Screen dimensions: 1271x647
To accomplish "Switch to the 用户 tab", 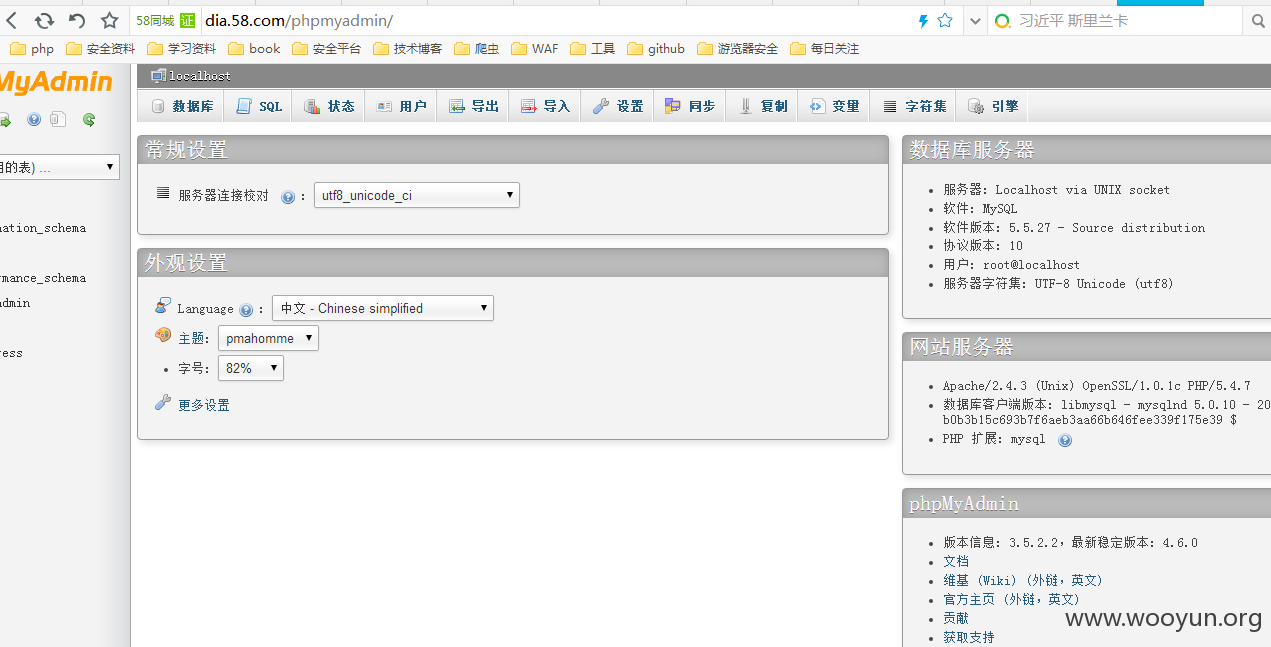I will coord(401,106).
